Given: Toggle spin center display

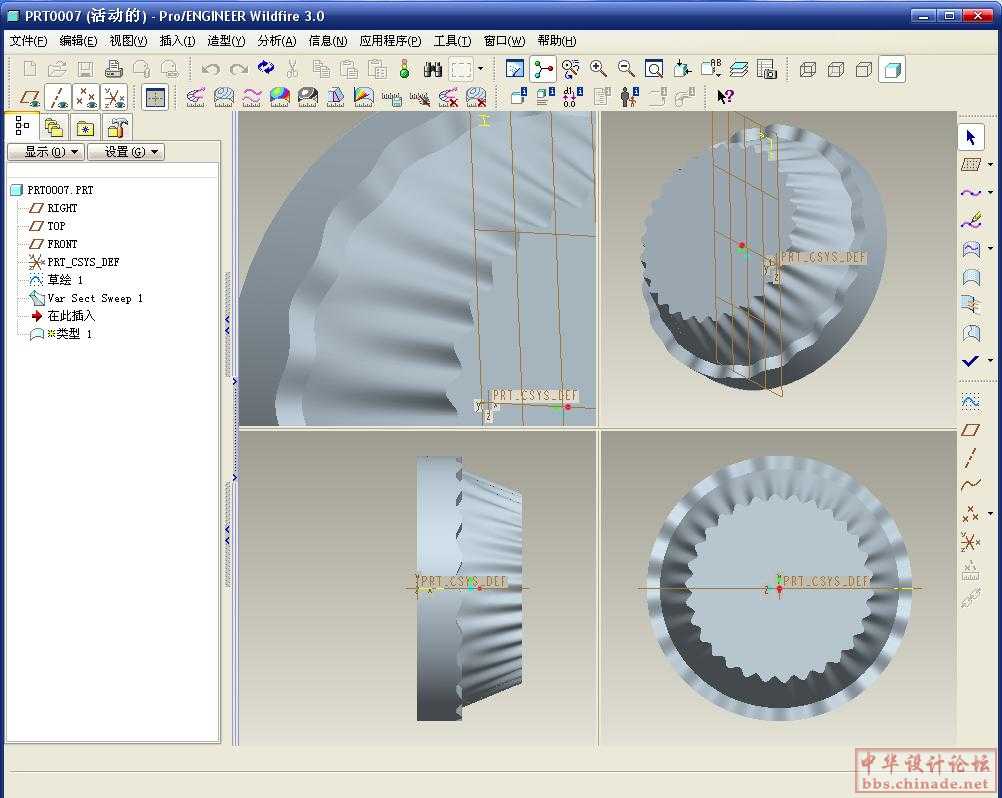Looking at the screenshot, I should [x=543, y=69].
